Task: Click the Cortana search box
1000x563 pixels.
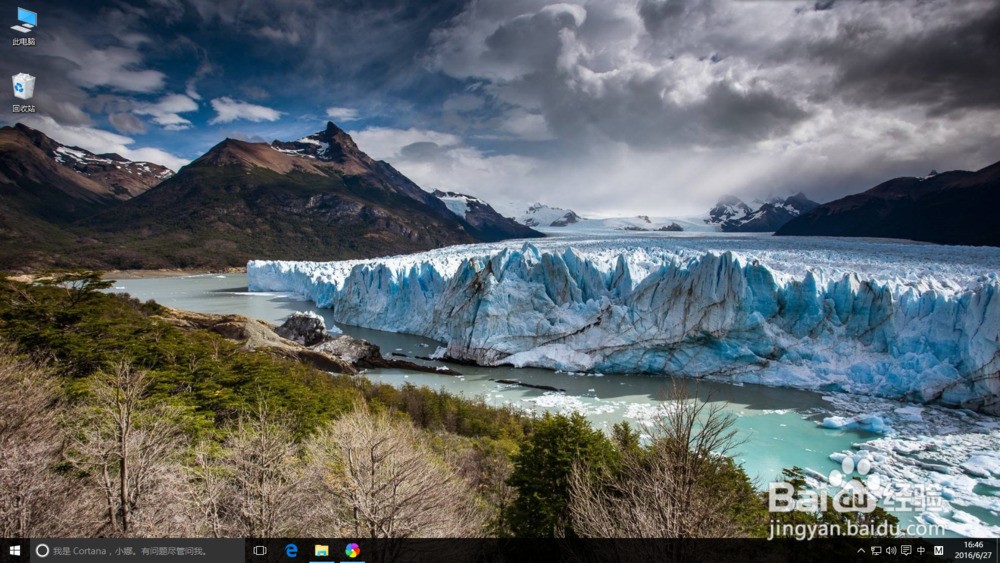Action: tap(137, 550)
